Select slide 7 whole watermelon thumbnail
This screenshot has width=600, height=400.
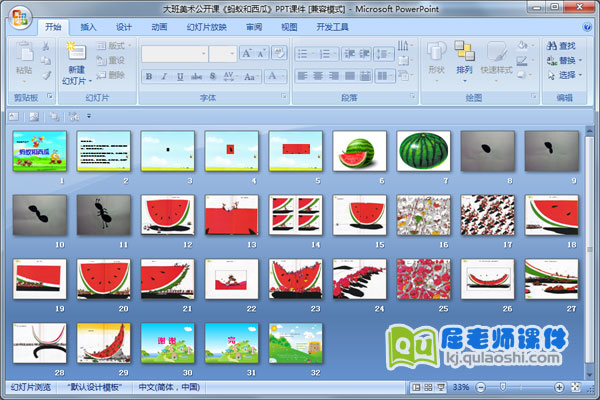[423, 150]
